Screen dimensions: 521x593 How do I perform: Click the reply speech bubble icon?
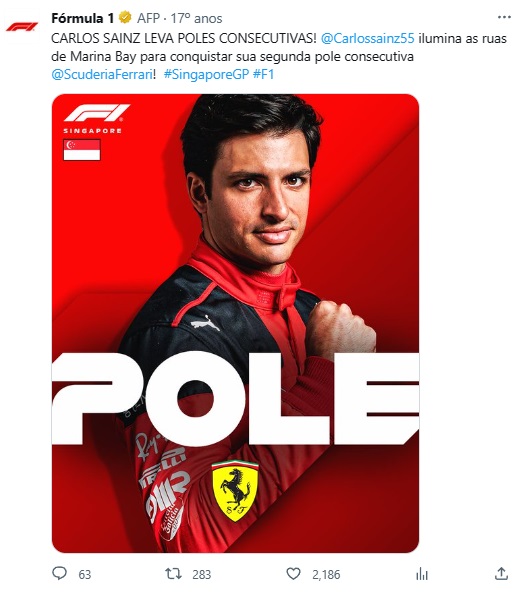59,573
